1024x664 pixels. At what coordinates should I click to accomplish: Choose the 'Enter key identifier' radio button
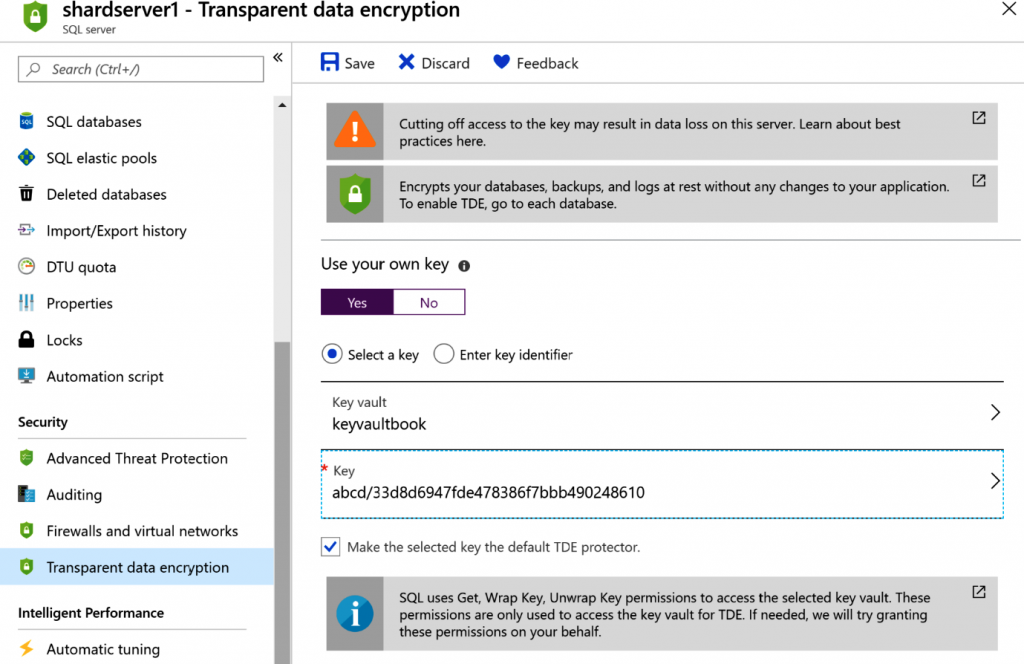[x=444, y=354]
